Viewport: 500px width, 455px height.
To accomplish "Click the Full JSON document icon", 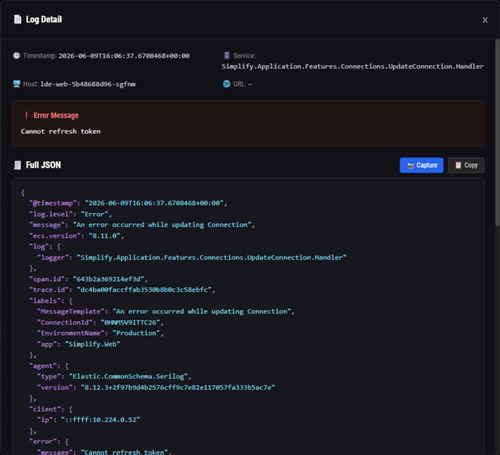I will click(x=17, y=165).
